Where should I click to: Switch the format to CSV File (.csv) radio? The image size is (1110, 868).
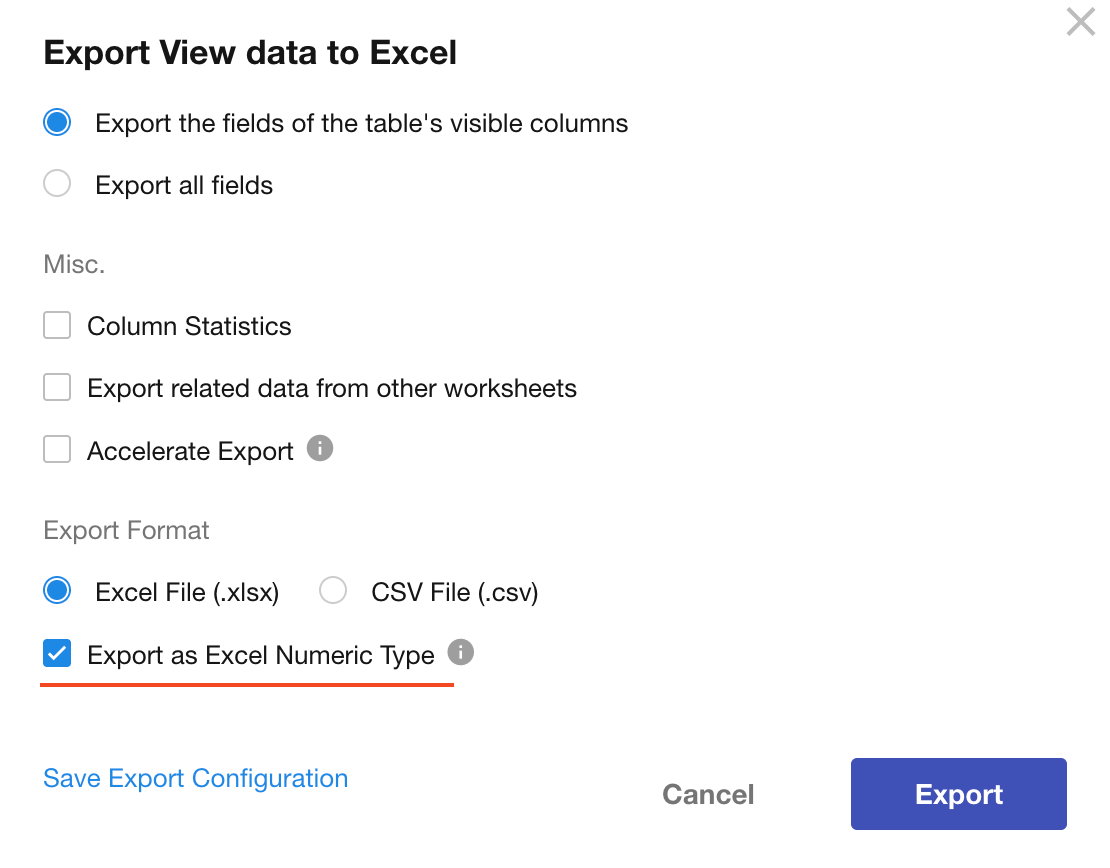click(x=333, y=591)
